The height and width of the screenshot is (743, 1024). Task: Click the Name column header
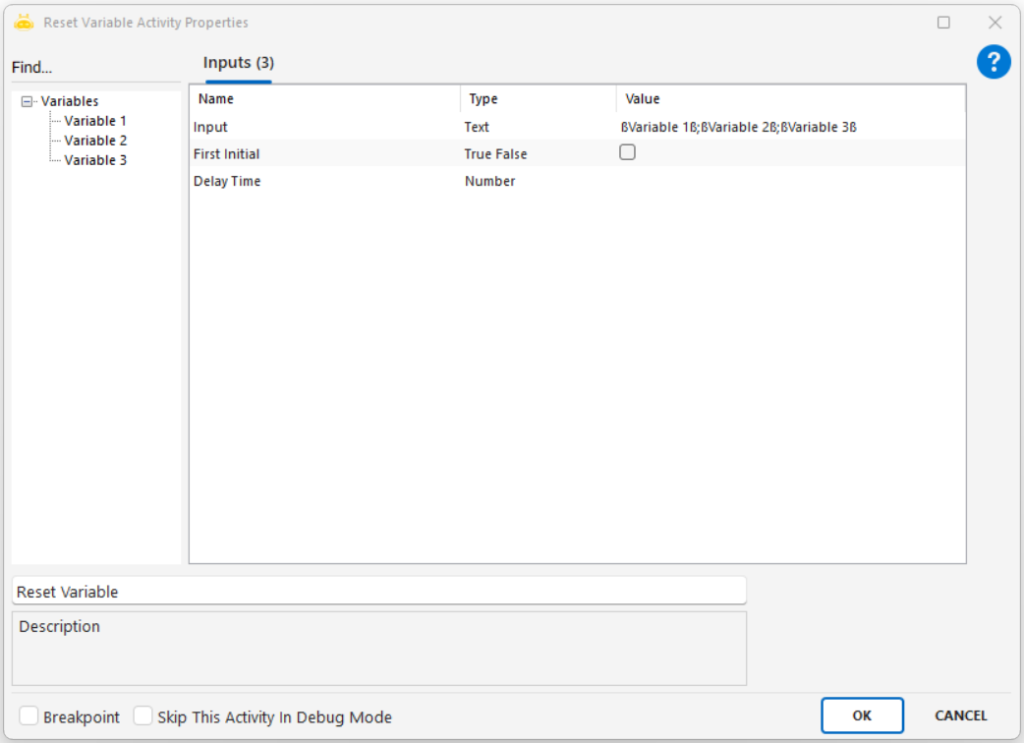324,99
